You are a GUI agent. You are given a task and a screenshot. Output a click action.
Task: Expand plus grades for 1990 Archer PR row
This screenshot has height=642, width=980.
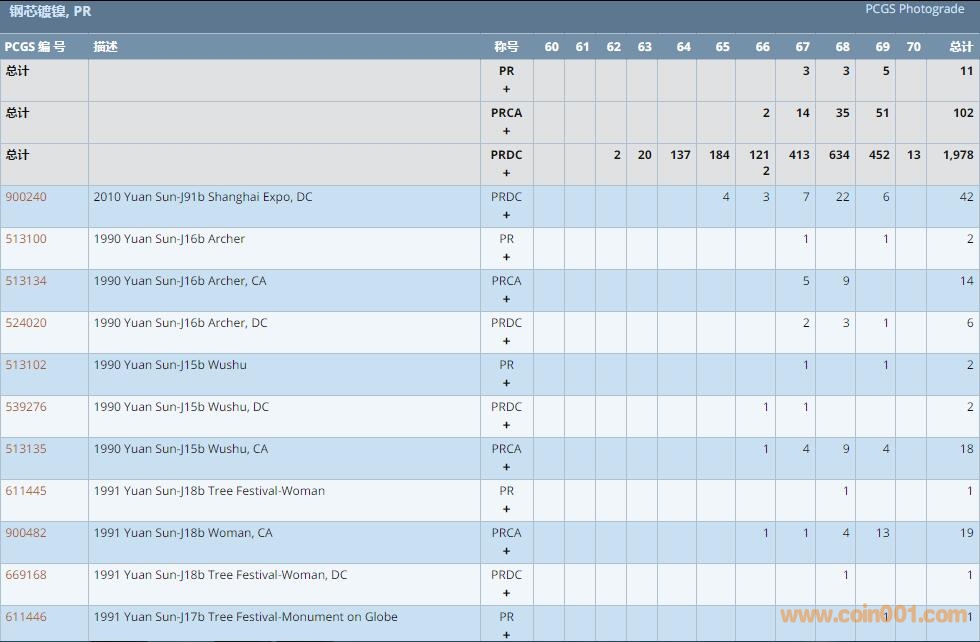[506, 257]
